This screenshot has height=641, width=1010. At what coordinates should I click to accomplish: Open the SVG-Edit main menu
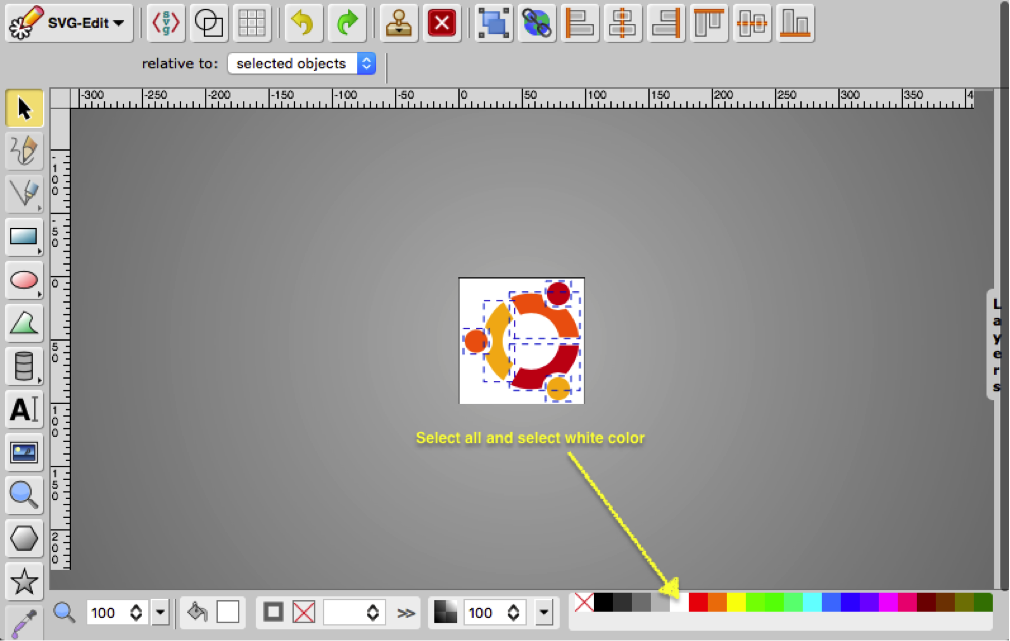coord(68,22)
